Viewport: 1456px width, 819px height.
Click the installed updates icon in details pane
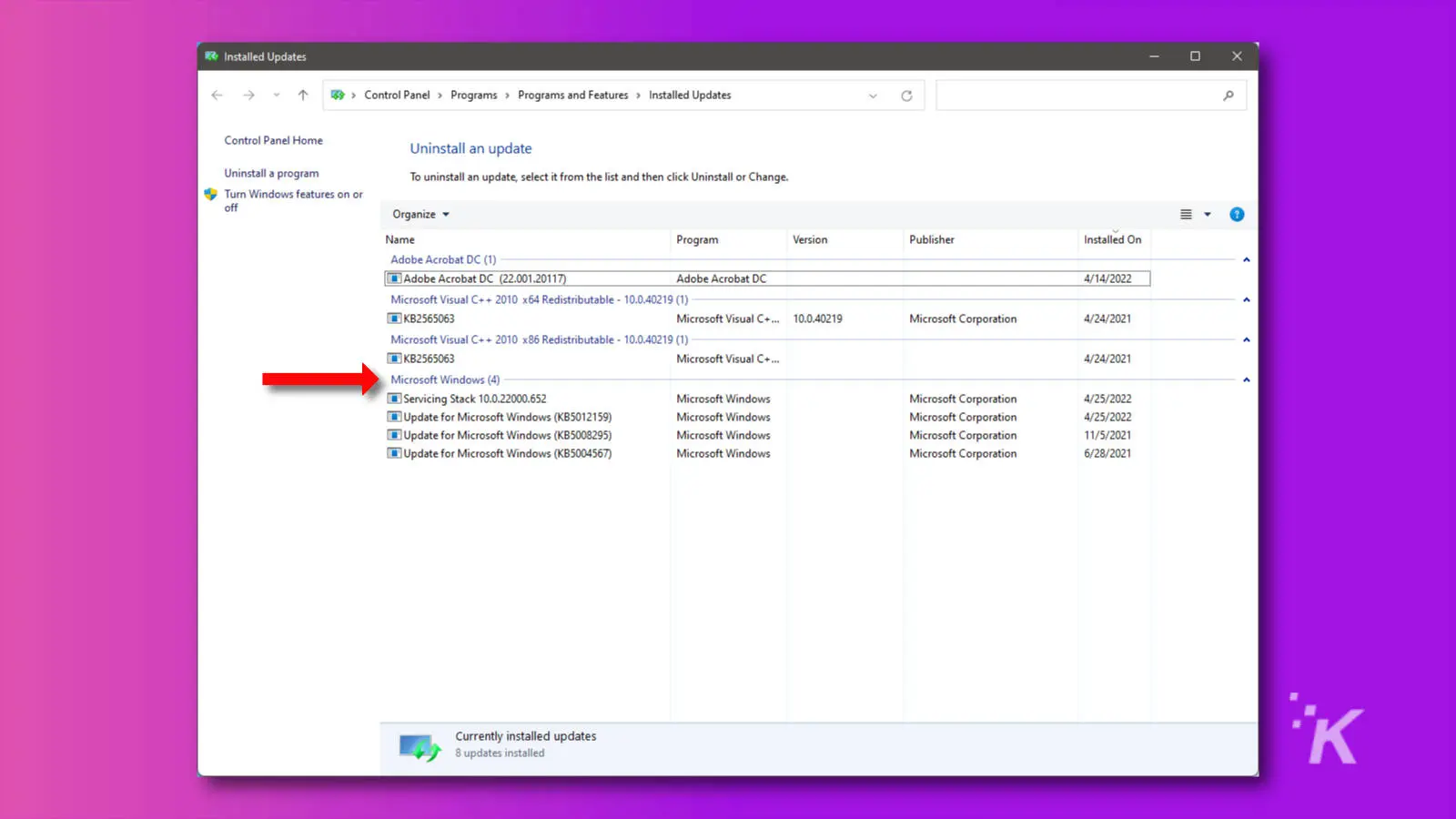coord(420,747)
